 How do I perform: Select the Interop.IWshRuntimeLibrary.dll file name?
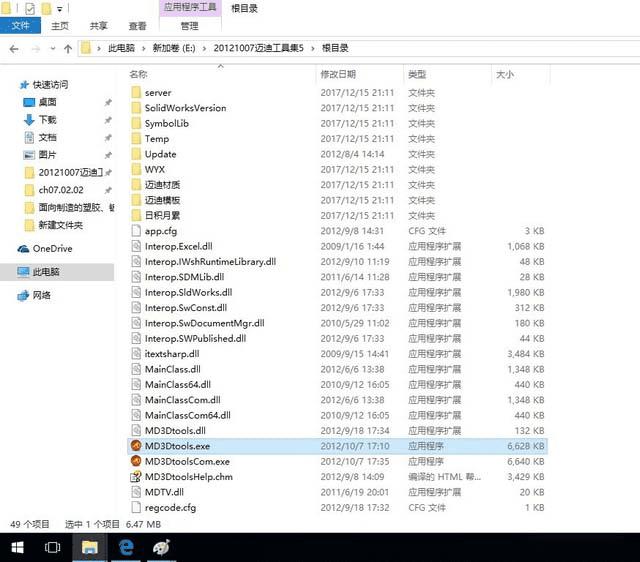210,262
